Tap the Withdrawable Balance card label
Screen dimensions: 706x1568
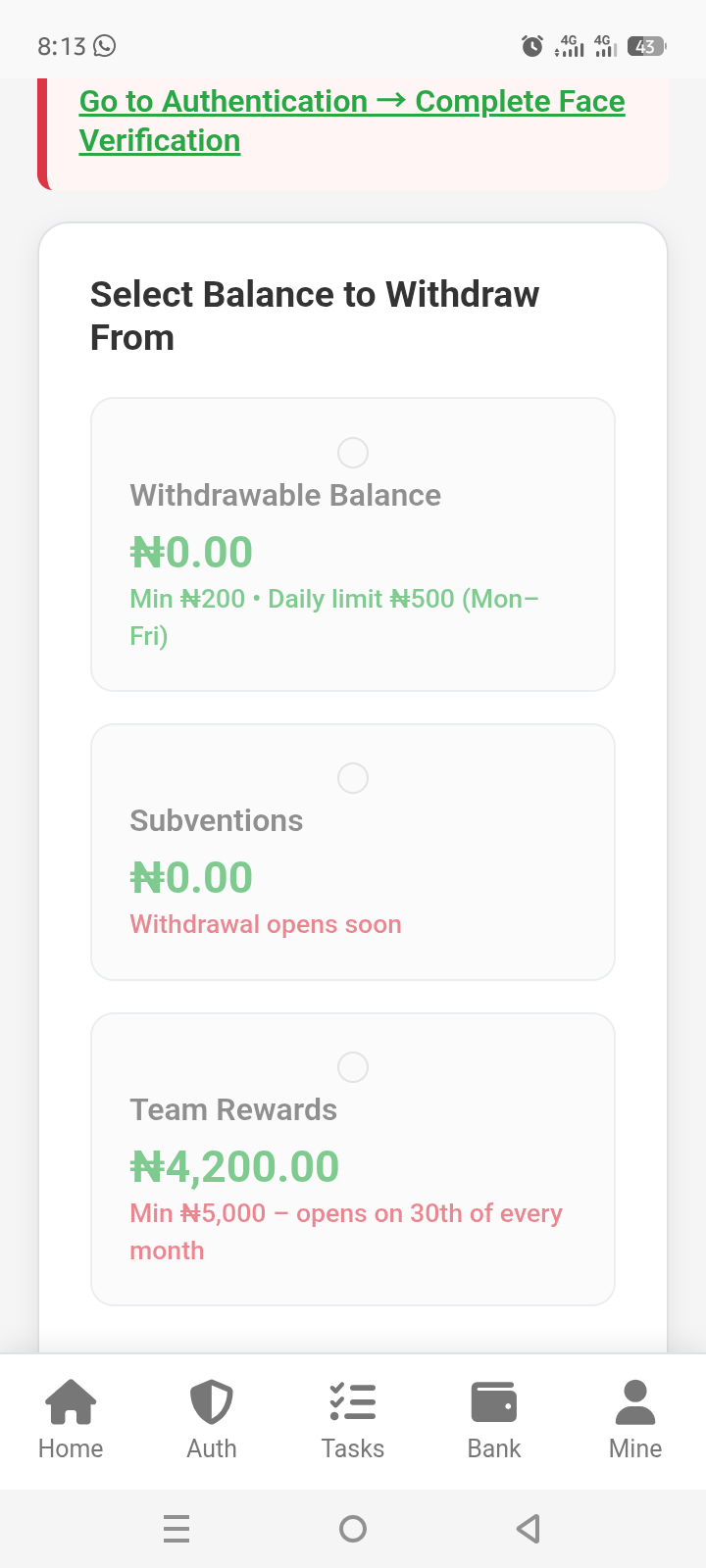pyautogui.click(x=285, y=496)
